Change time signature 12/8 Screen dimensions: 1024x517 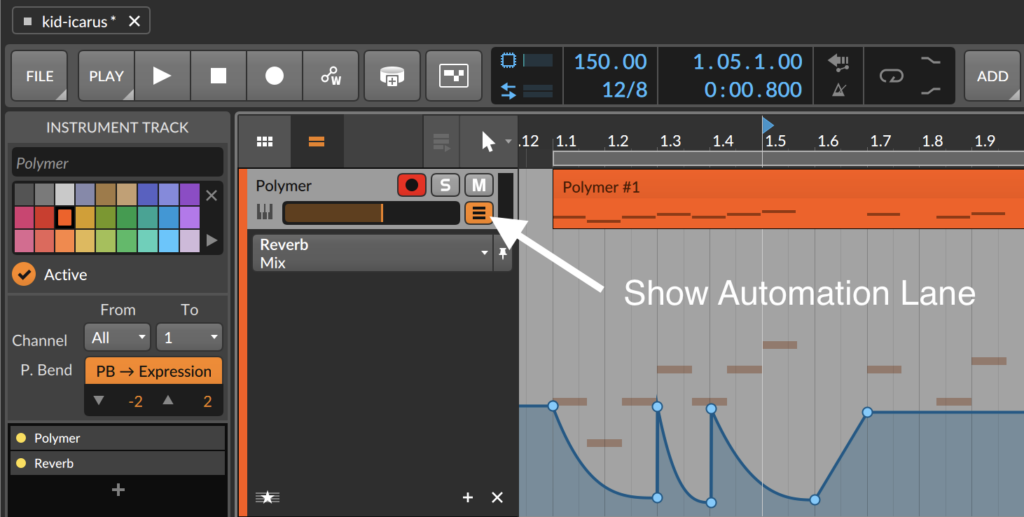(624, 89)
